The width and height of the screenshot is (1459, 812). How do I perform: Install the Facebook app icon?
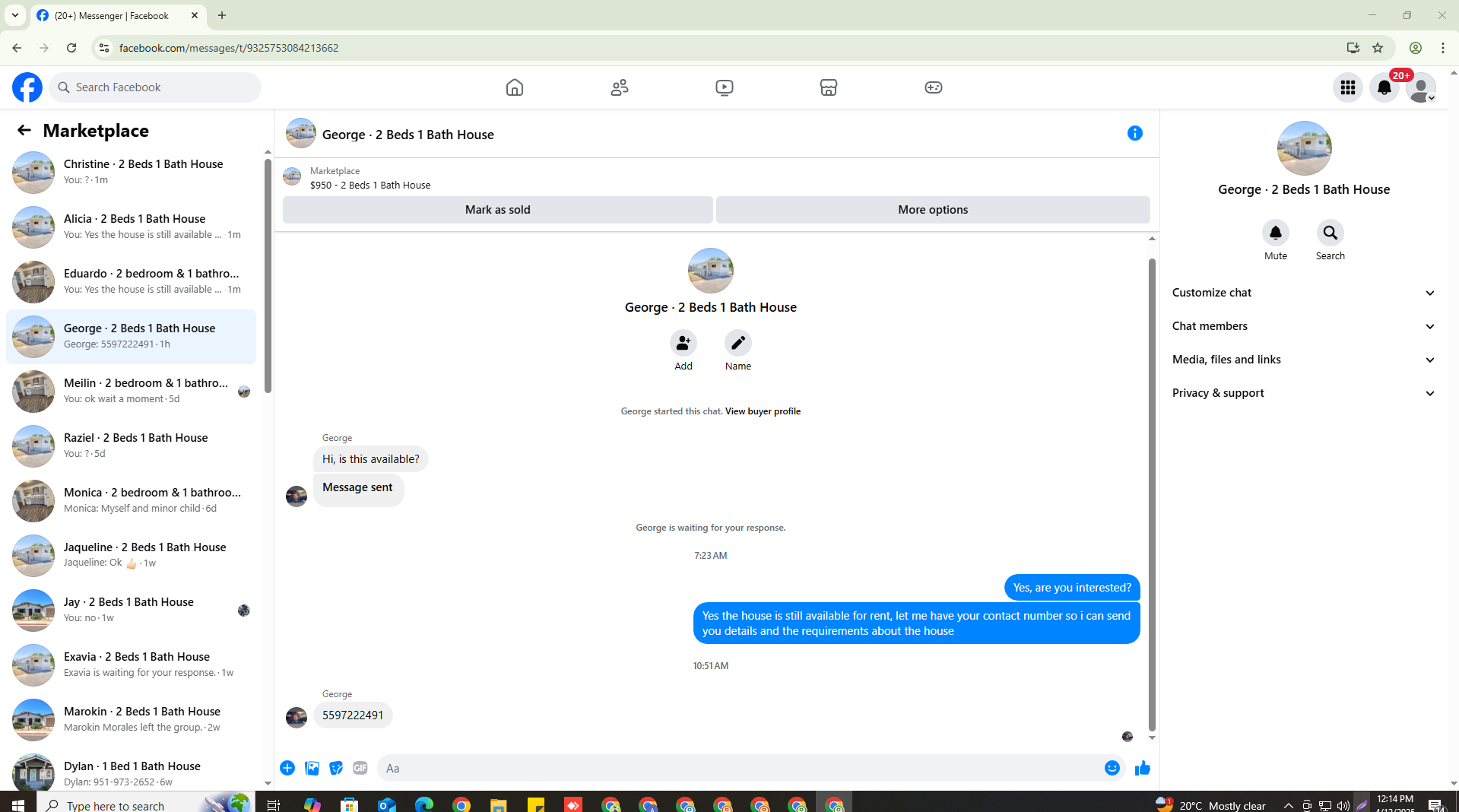(1353, 48)
